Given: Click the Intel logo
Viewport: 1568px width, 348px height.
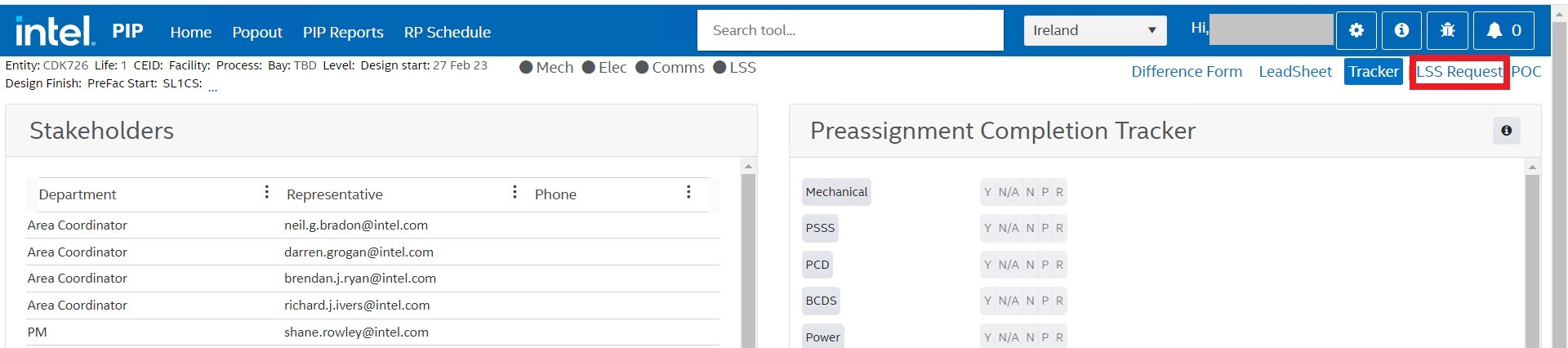Looking at the screenshot, I should (55, 32).
